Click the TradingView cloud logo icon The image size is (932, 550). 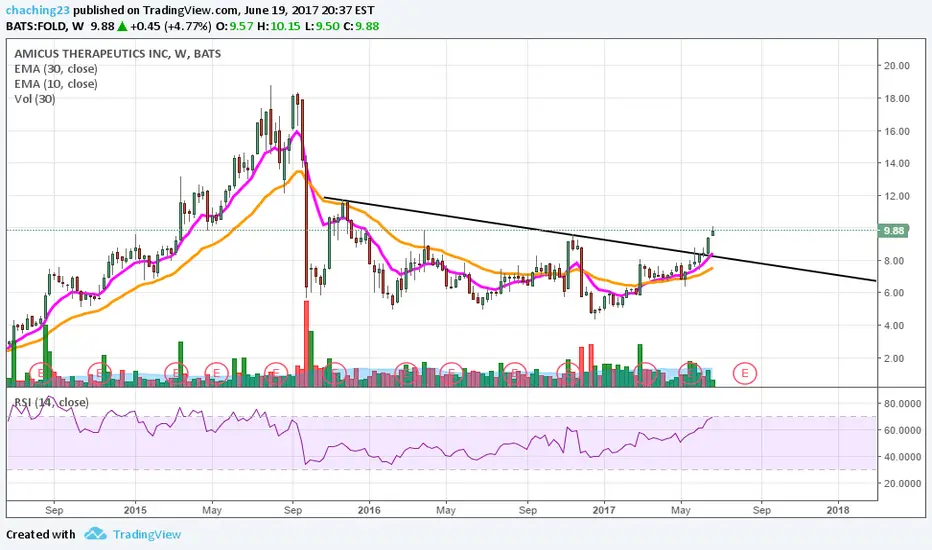coord(95,534)
